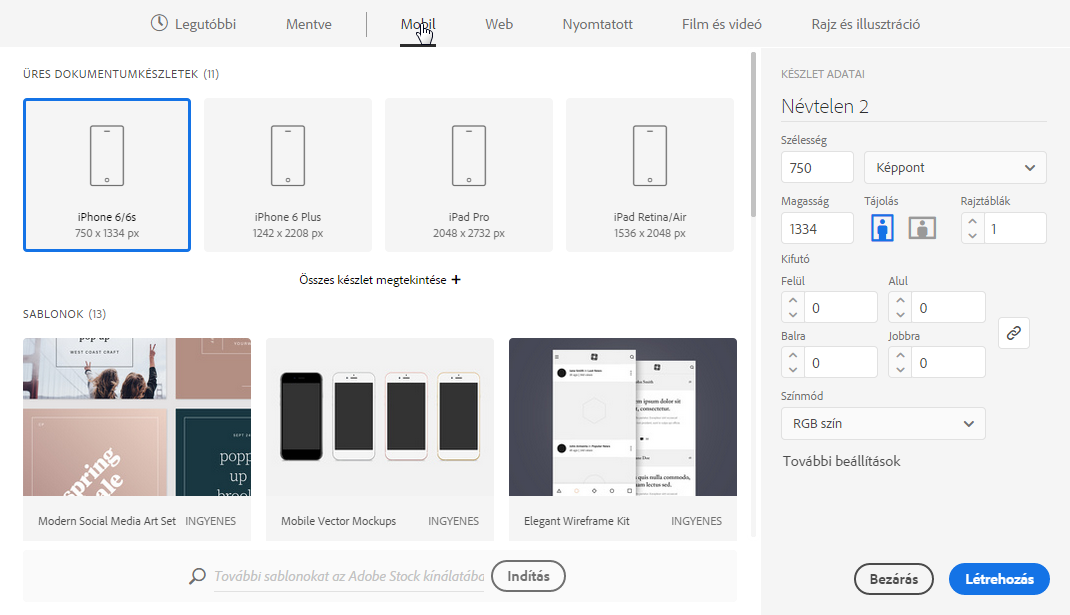Increase Rajztáblák artboard count
1070x615 pixels.
pyautogui.click(x=972, y=222)
